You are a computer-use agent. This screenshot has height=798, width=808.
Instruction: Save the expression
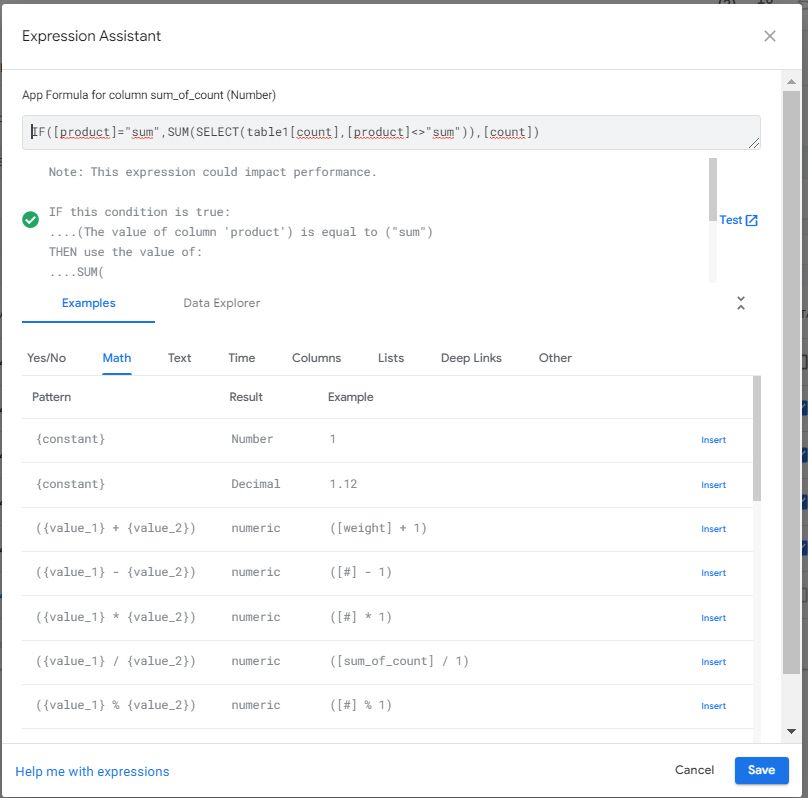(761, 770)
